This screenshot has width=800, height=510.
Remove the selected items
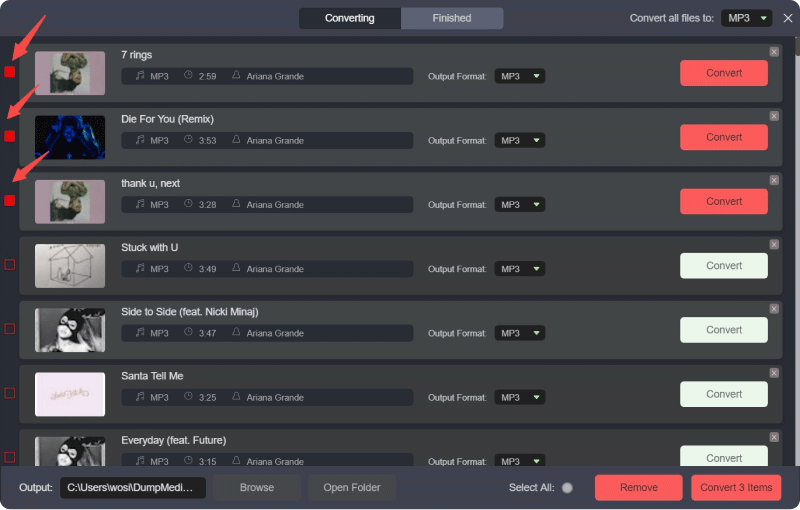[x=639, y=488]
